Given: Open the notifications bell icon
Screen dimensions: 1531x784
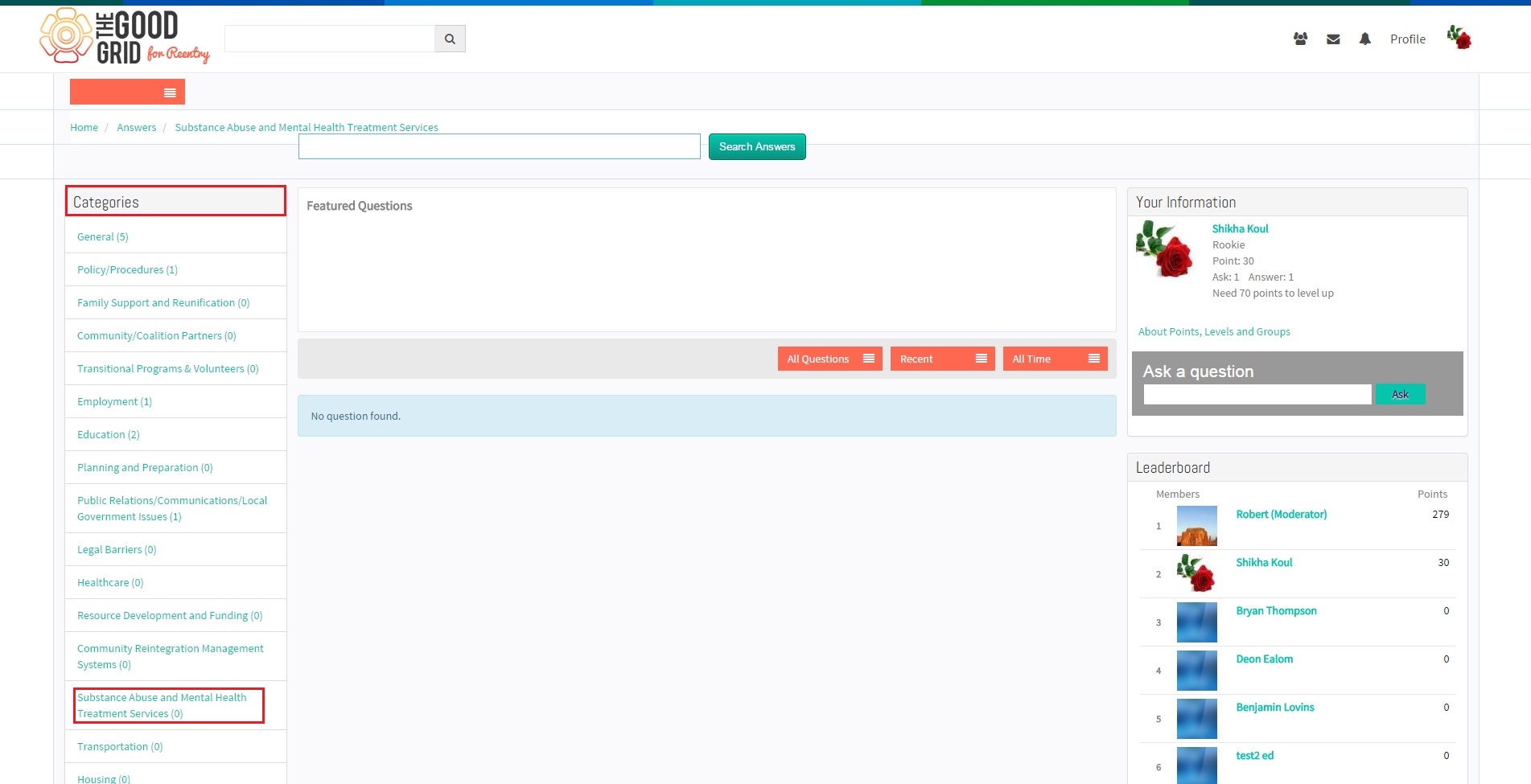Looking at the screenshot, I should tap(1364, 39).
